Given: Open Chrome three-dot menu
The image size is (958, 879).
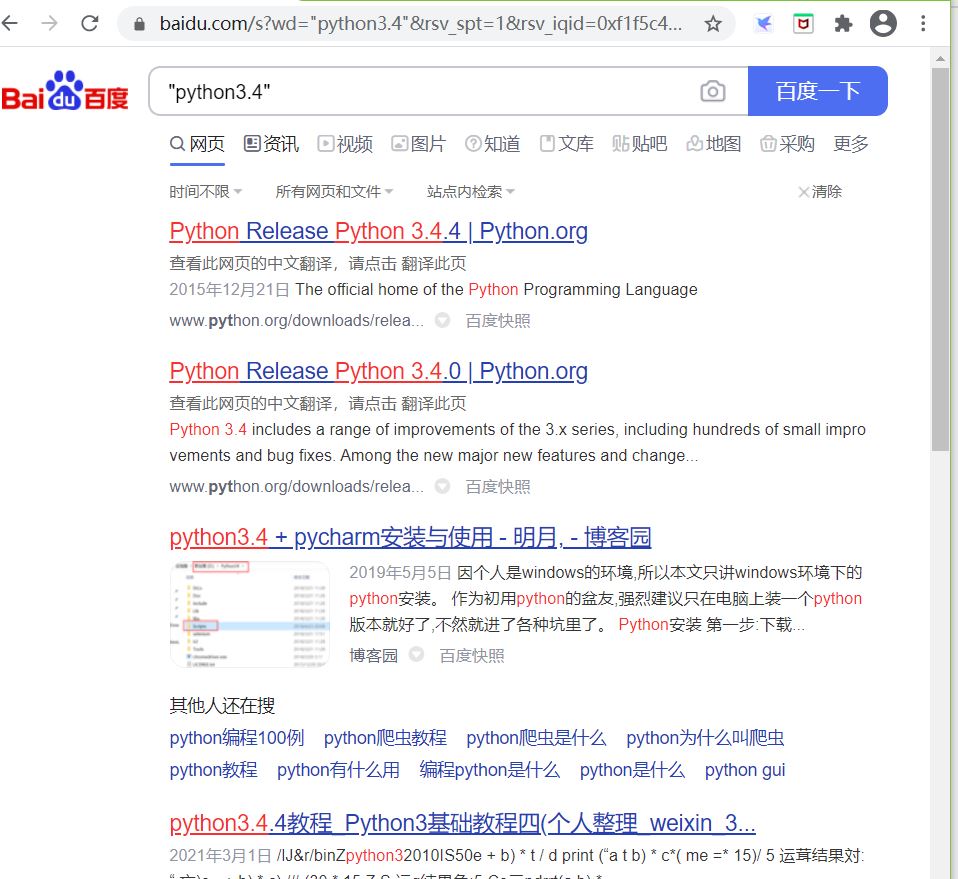Looking at the screenshot, I should pos(923,24).
